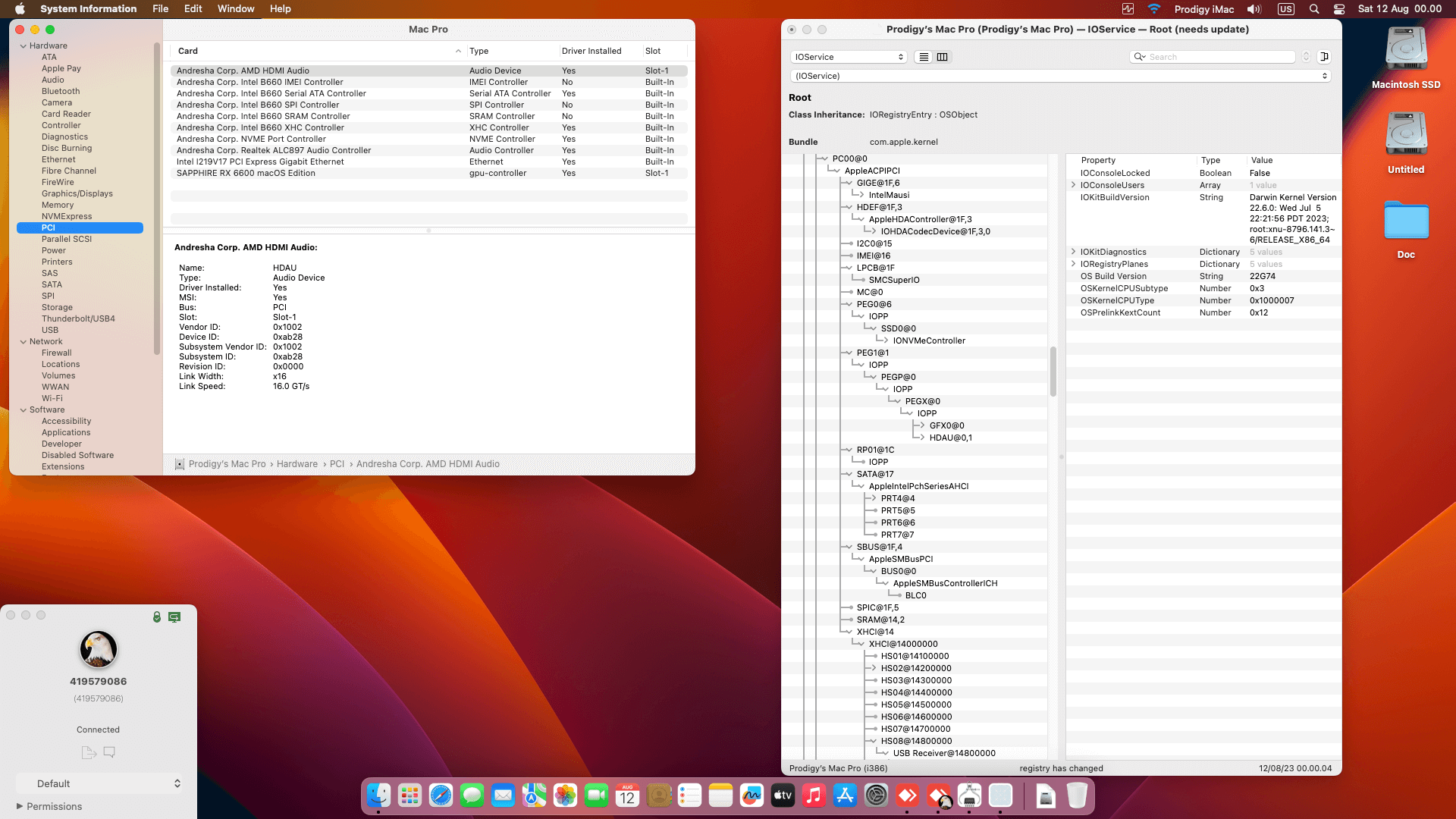
Task: Toggle the inspector panel button beside search
Action: [1324, 57]
